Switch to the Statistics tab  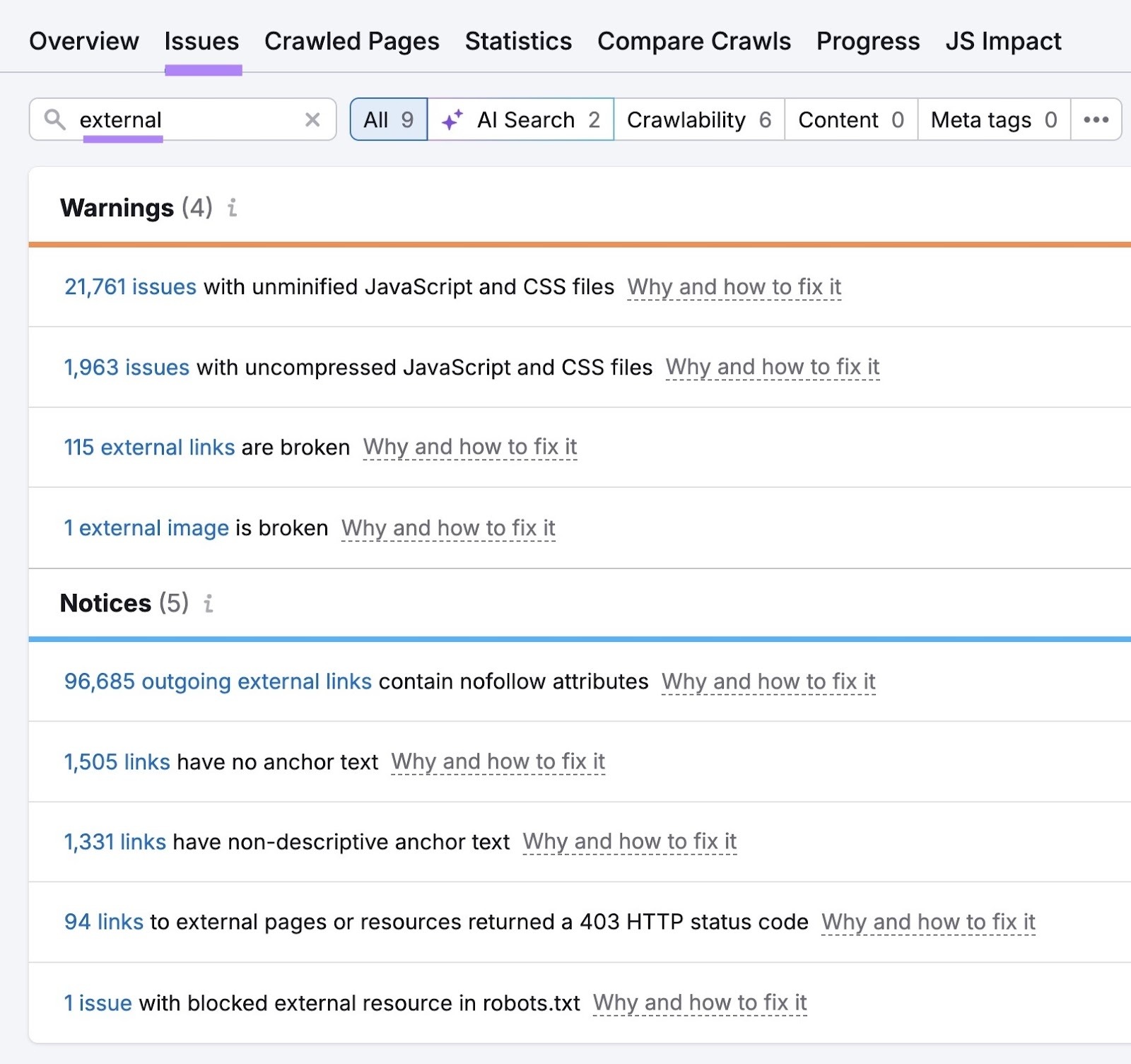tap(518, 41)
